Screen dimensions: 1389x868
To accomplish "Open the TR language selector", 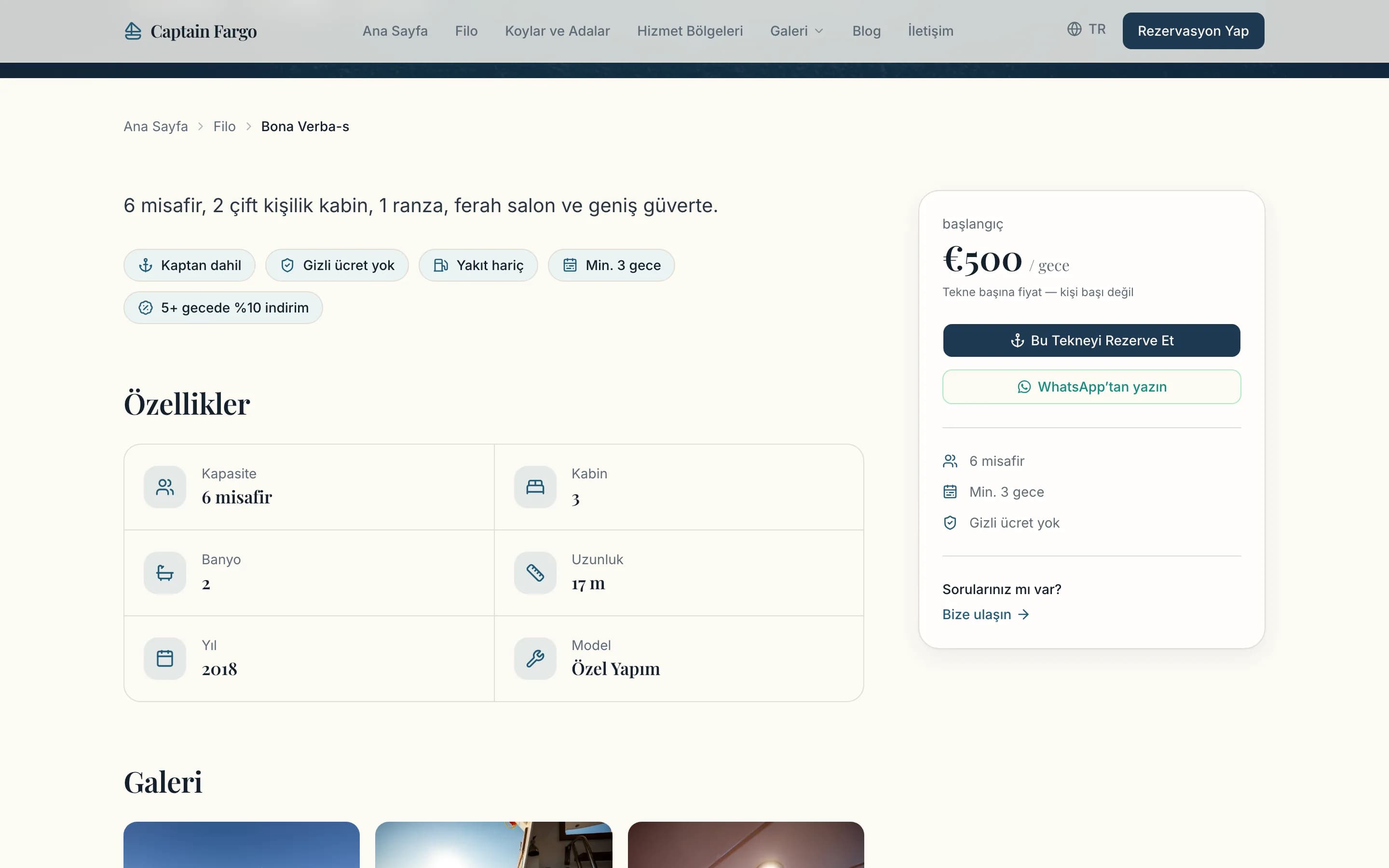I will point(1086,29).
